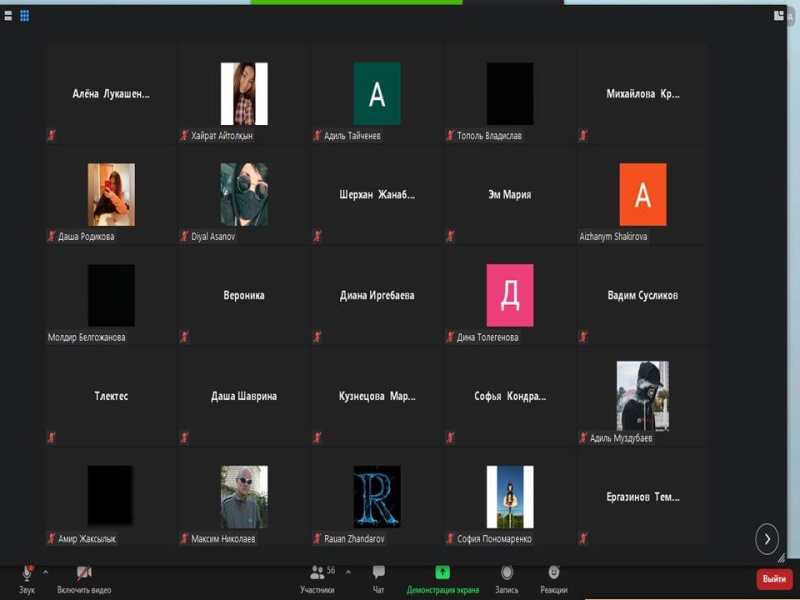Viewport: 800px width, 600px height.
Task: Open the Реакции menu
Action: 554,580
